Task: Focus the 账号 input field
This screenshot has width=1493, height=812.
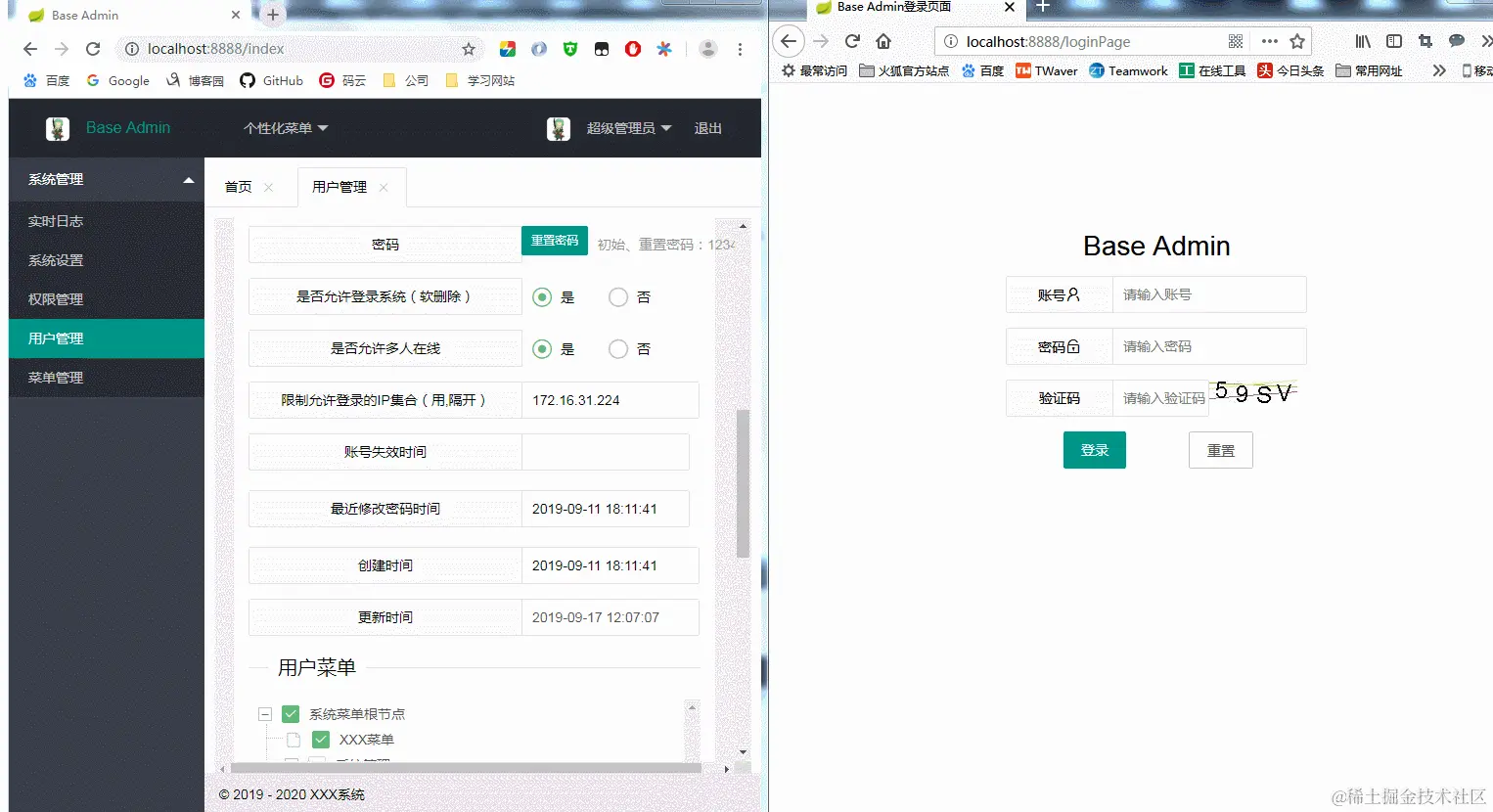Action: tap(1209, 294)
